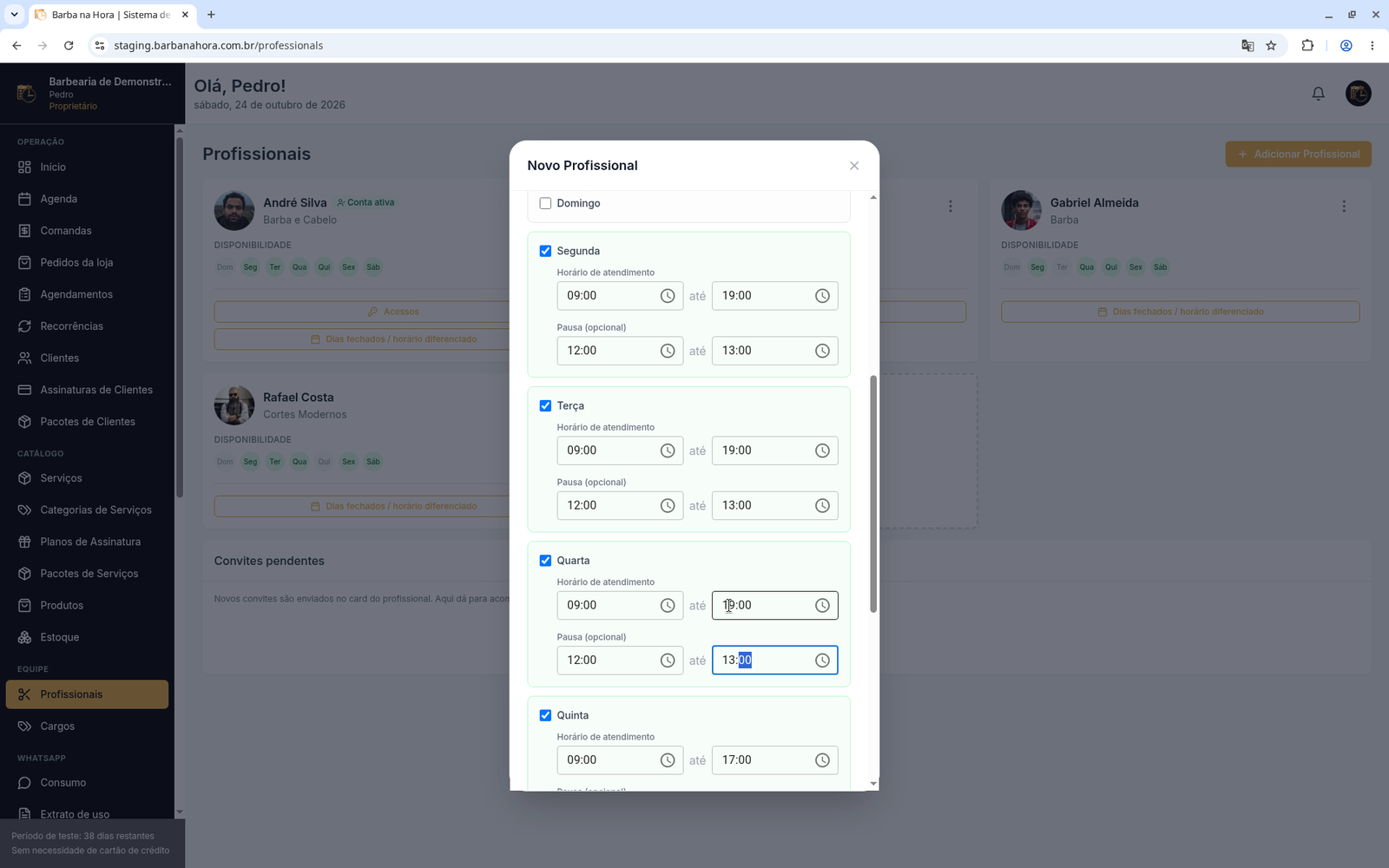Open clock picker for Quarta pause end 13:00
Image resolution: width=1389 pixels, height=868 pixels.
point(822,661)
